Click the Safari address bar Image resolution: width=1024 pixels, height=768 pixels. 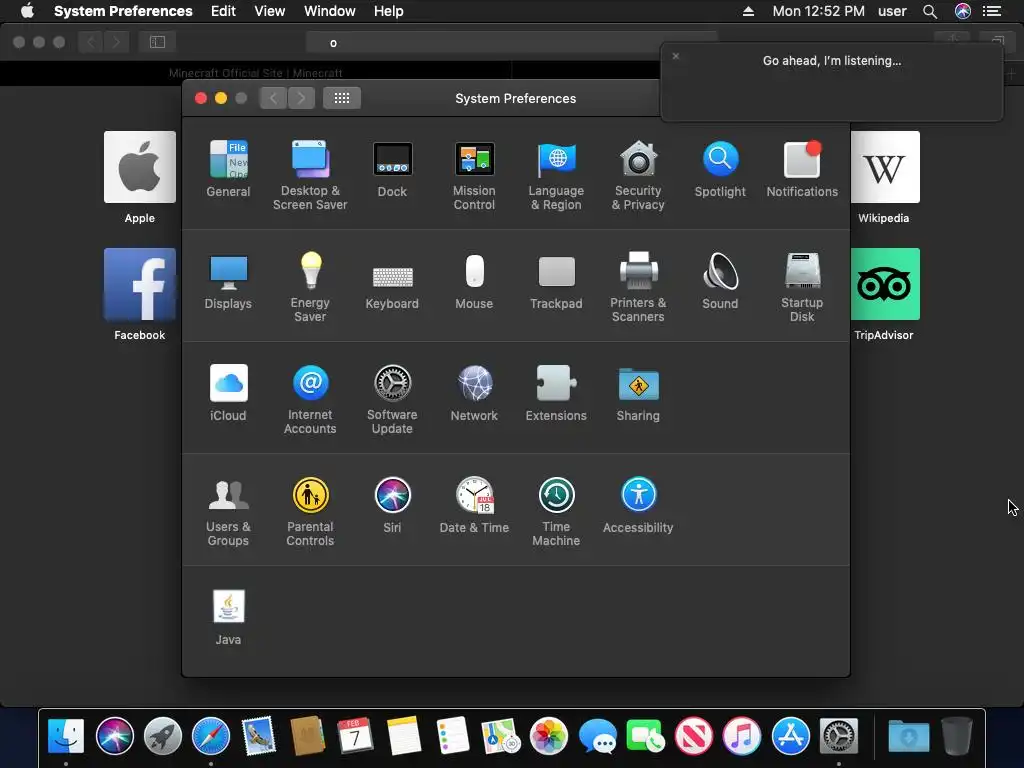pos(511,42)
